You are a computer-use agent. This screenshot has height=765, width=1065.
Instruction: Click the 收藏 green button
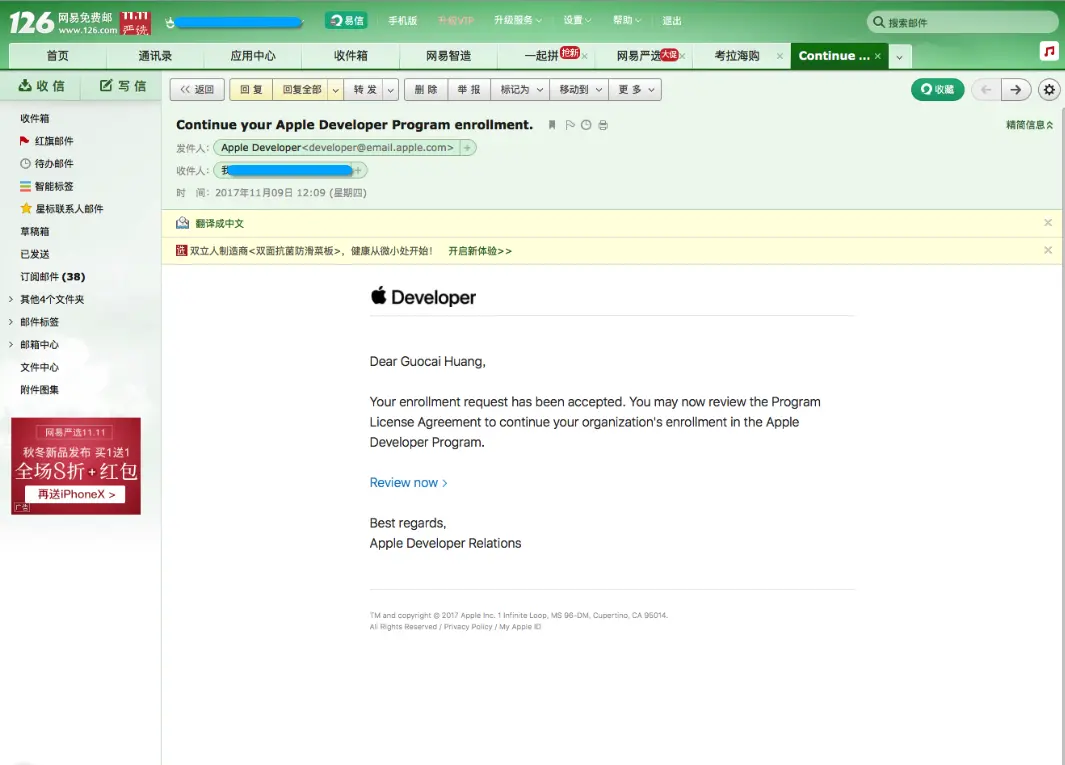[x=937, y=90]
